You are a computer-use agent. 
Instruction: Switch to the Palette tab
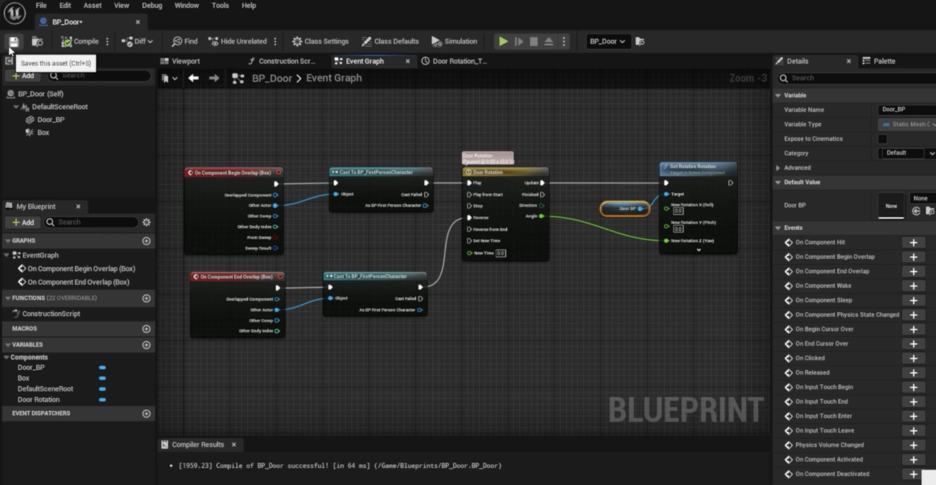[884, 61]
